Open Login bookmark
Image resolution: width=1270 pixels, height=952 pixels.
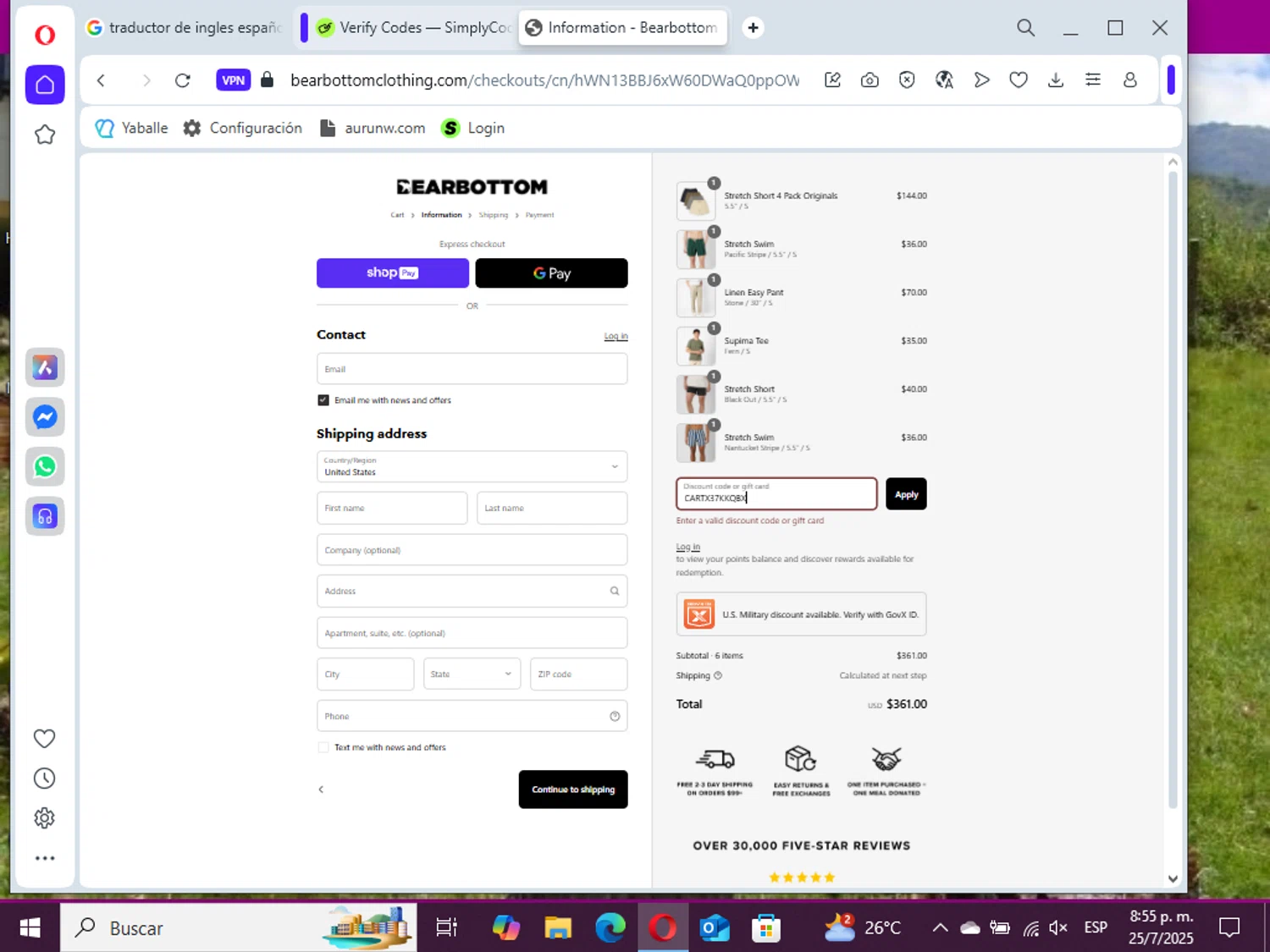[x=473, y=128]
